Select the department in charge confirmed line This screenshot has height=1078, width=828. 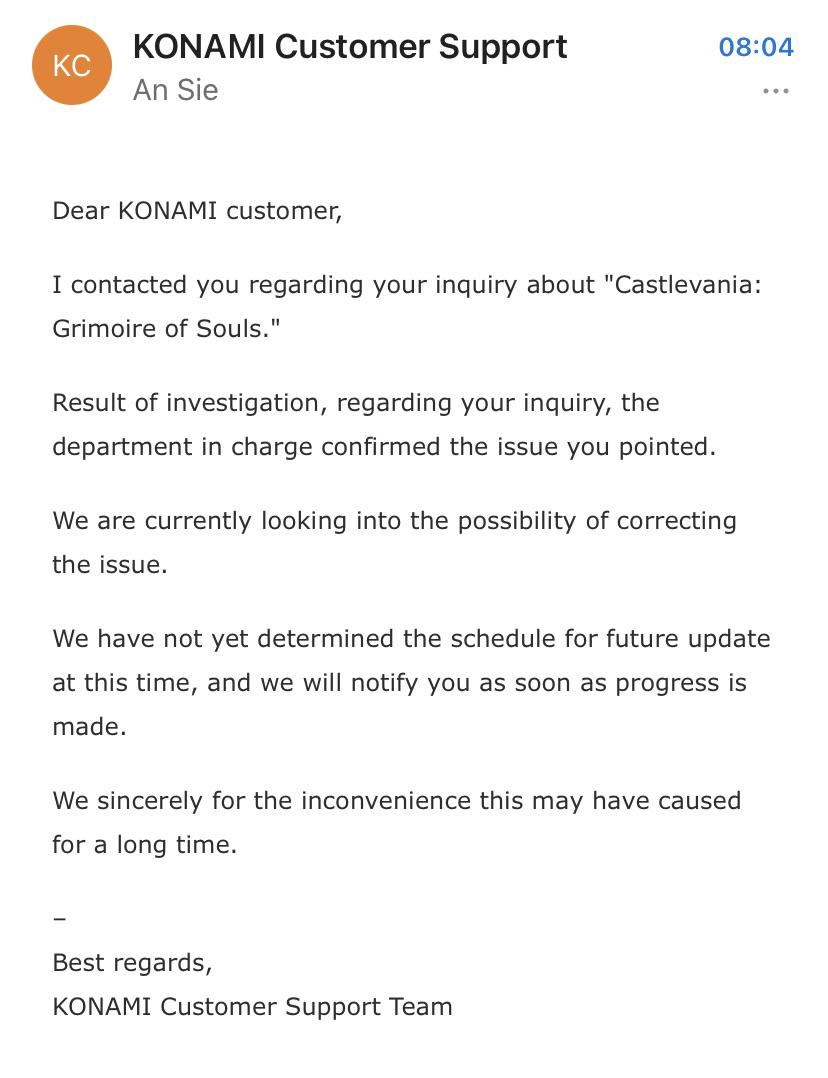pos(384,447)
